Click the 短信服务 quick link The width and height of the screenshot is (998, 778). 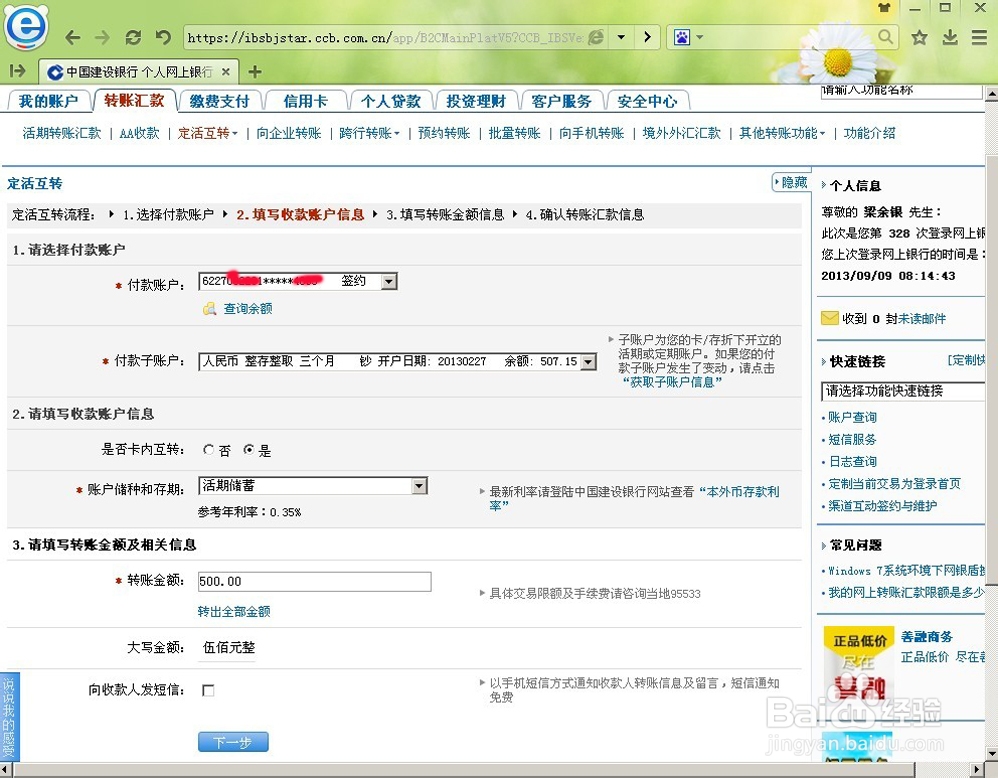pyautogui.click(x=852, y=439)
